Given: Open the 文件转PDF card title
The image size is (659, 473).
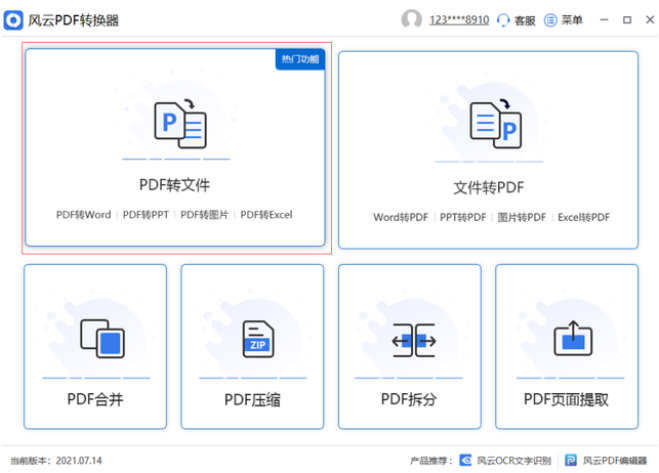Looking at the screenshot, I should 489,188.
